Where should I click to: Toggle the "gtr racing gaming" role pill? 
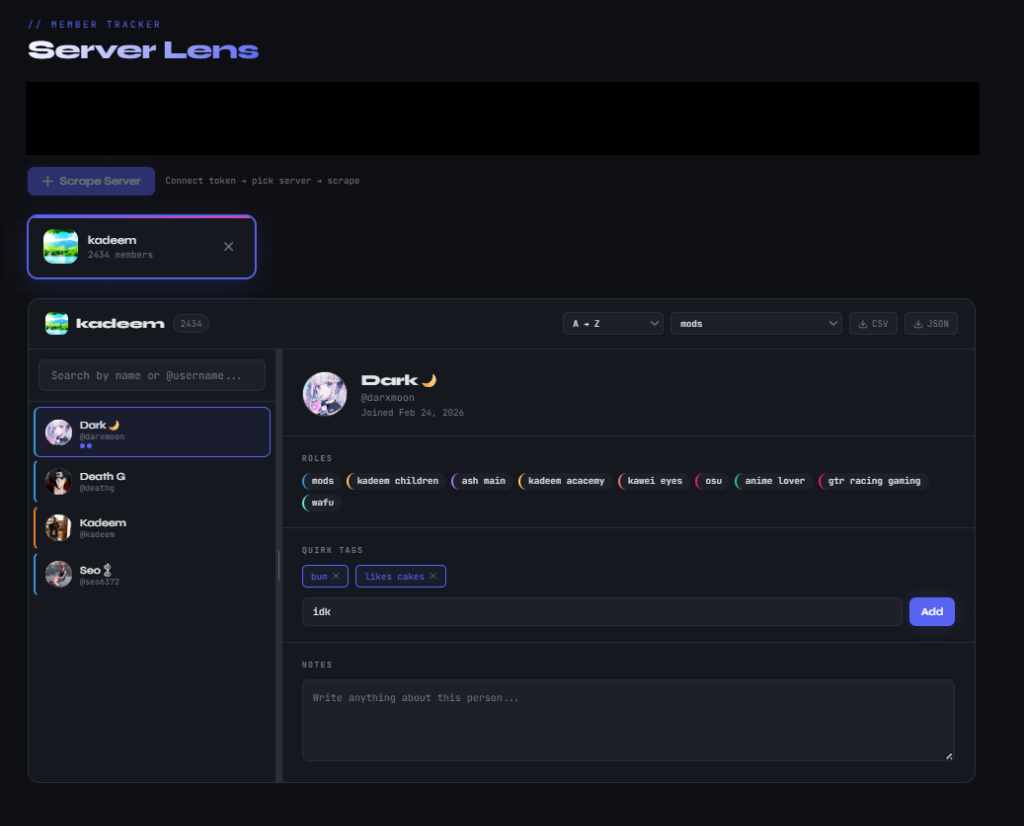(872, 481)
